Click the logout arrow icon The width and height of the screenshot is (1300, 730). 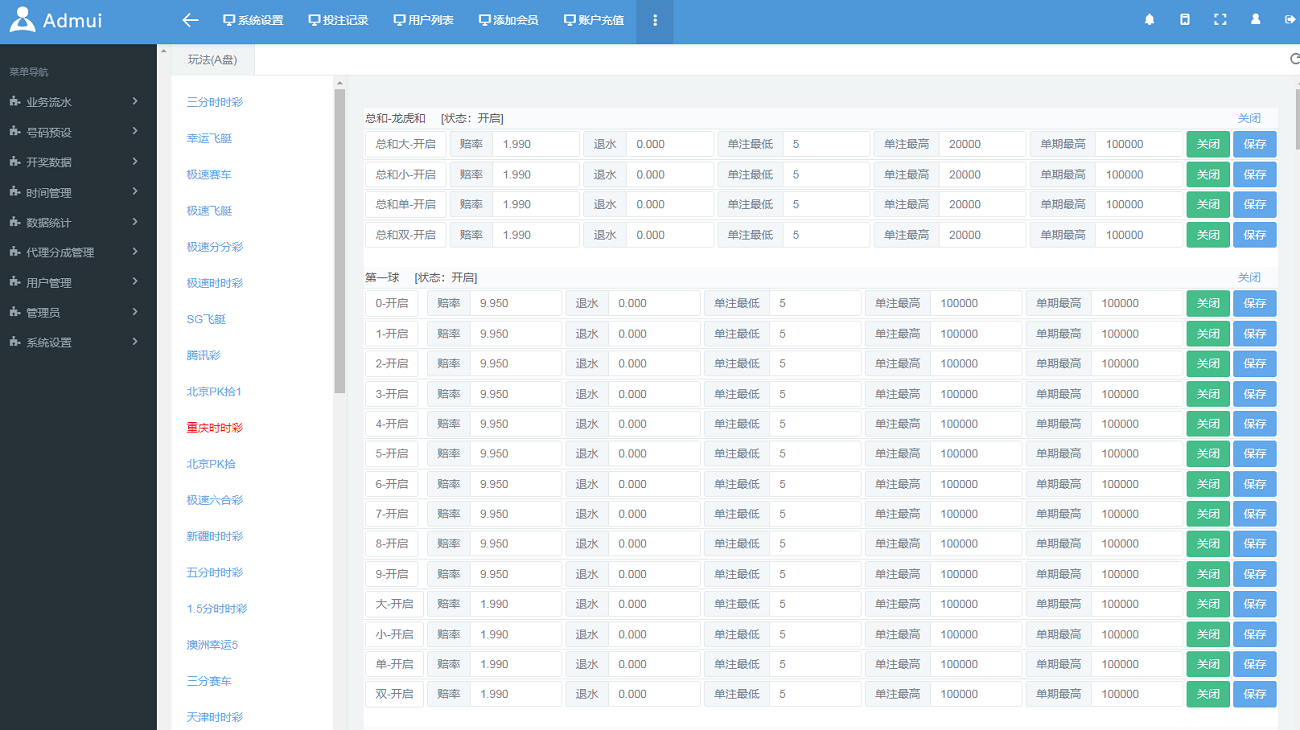click(x=1289, y=20)
